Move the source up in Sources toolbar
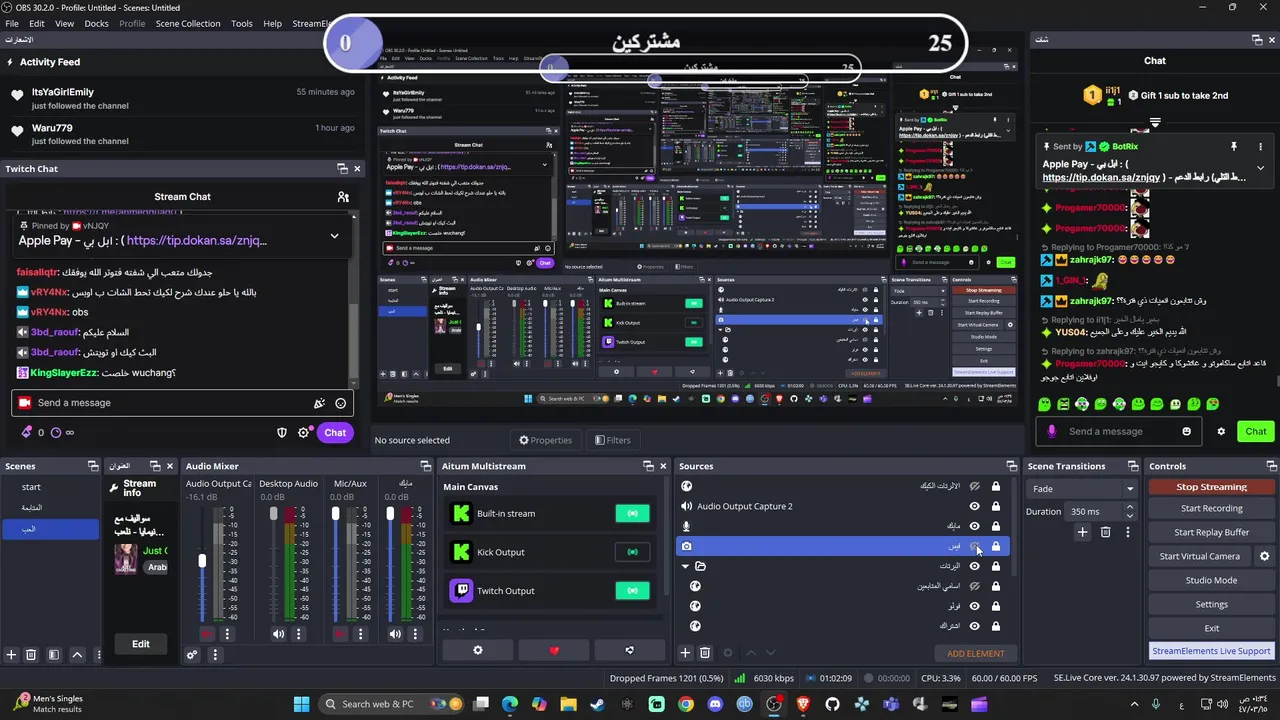The image size is (1280, 720). (x=751, y=653)
